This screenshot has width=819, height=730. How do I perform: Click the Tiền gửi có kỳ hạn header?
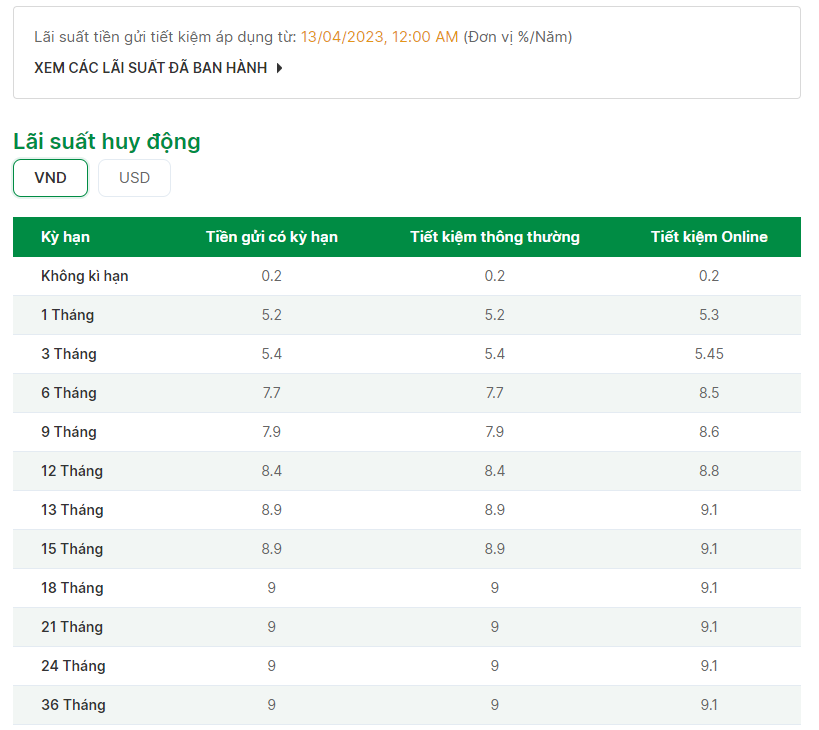click(271, 237)
